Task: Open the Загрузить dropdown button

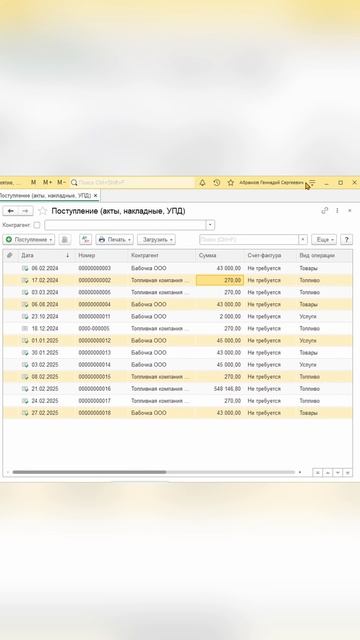Action: (156, 240)
